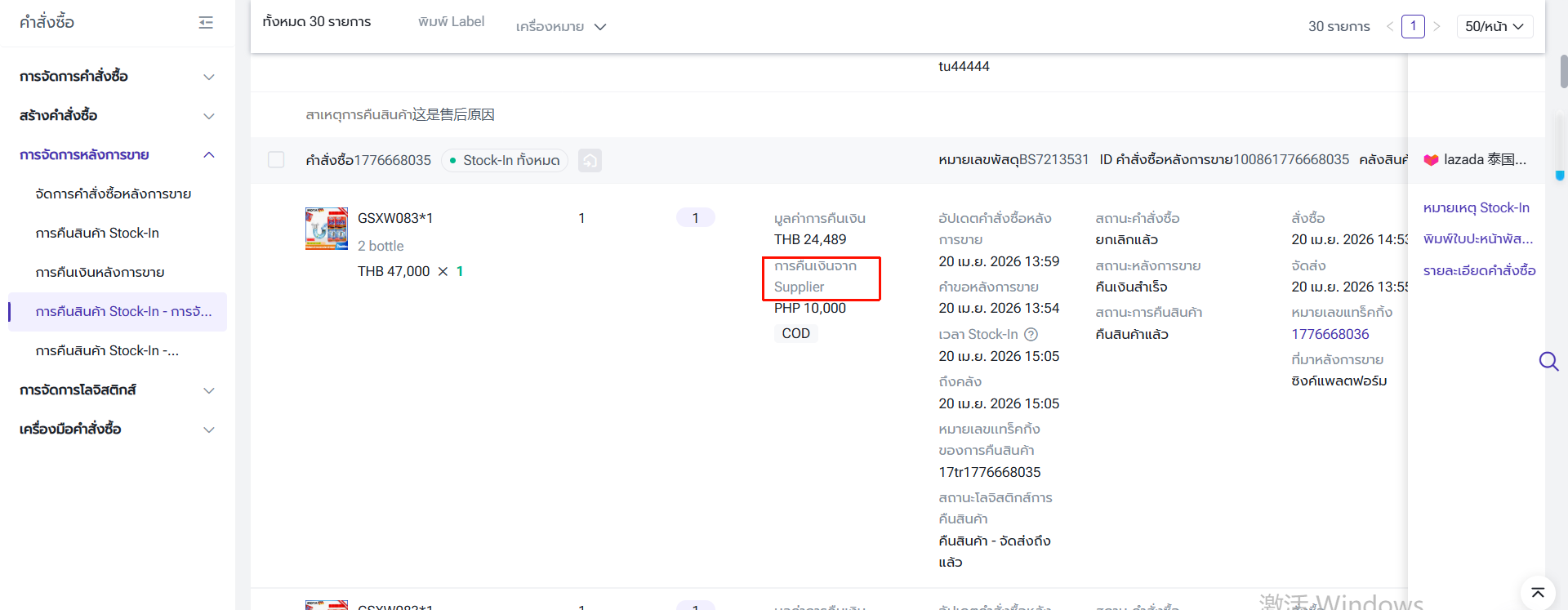Click after-sales ID 100861776668035

coord(1291,160)
